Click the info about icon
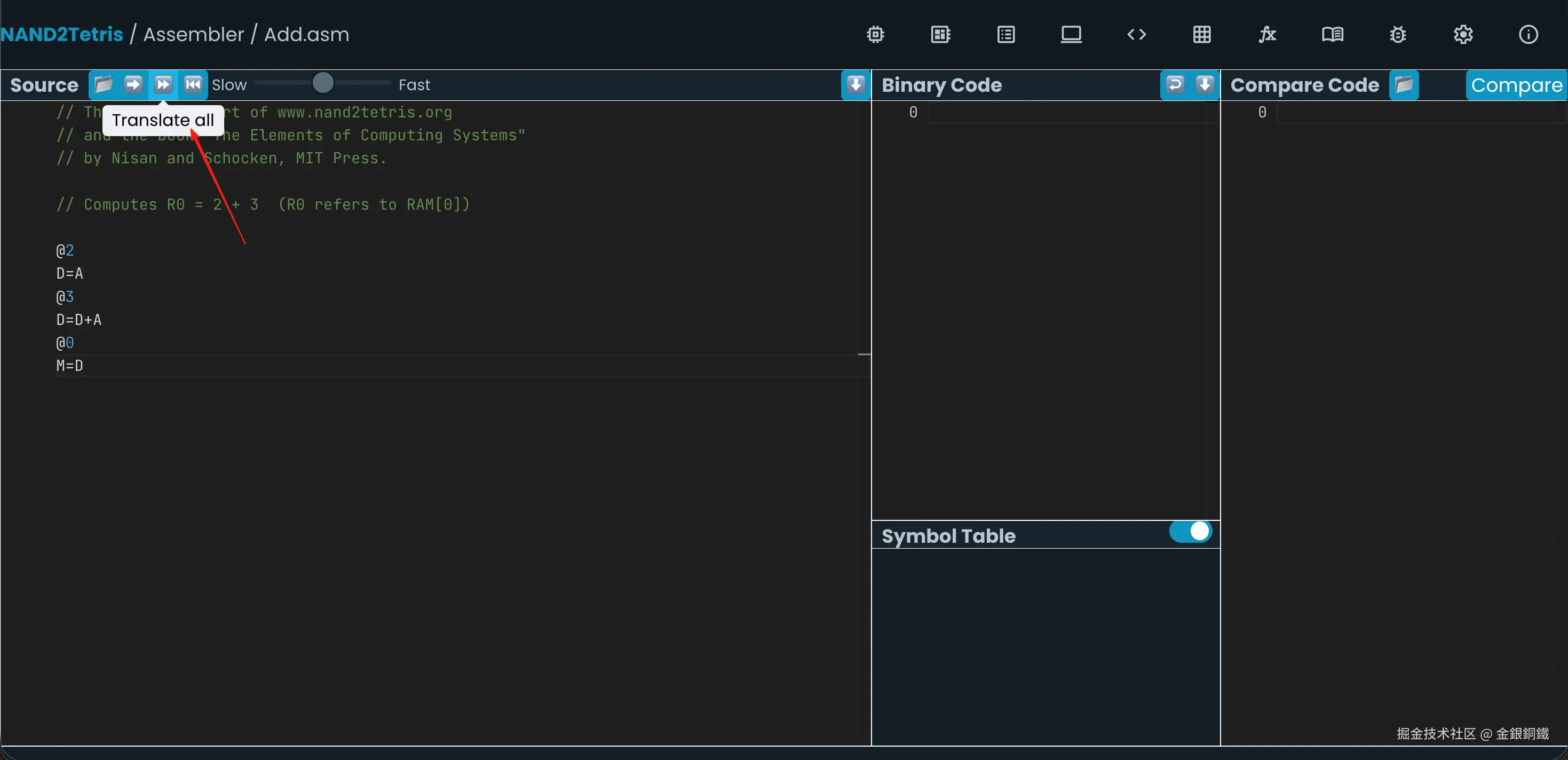Viewport: 1568px width, 760px height. tap(1528, 34)
